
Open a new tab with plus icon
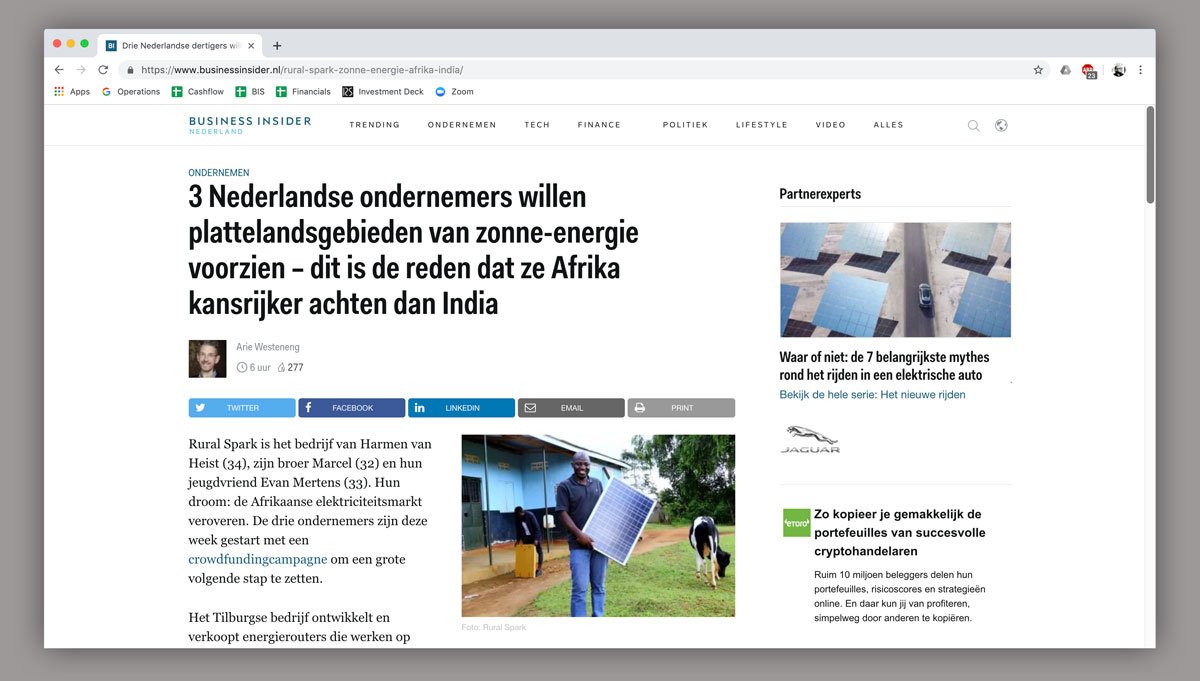[x=277, y=45]
